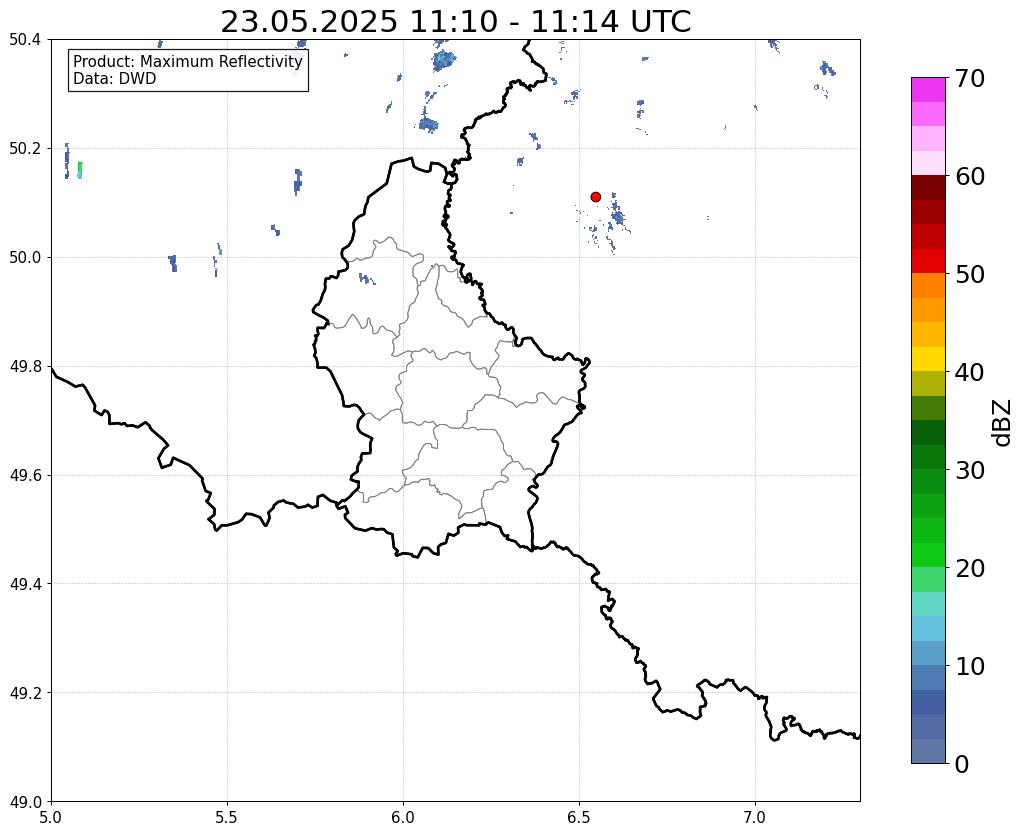The width and height of the screenshot is (1023, 834).
Task: Click the 0 tick label at colorbar bottom
Action: click(962, 764)
